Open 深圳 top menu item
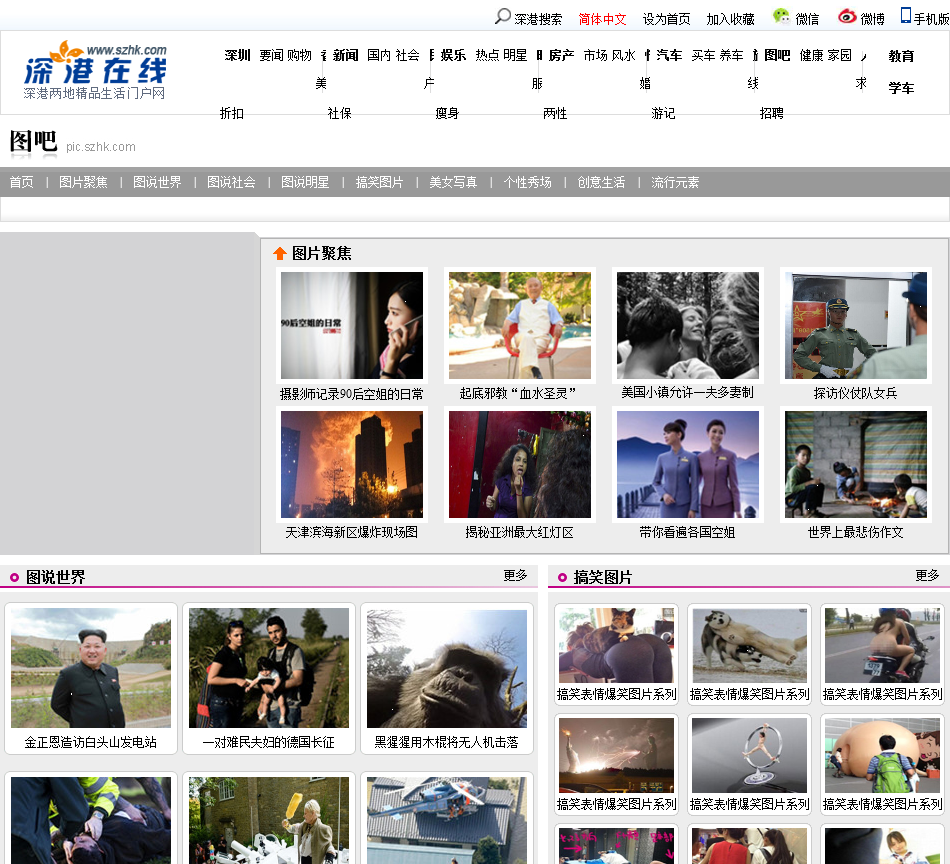This screenshot has height=864, width=950. [238, 56]
